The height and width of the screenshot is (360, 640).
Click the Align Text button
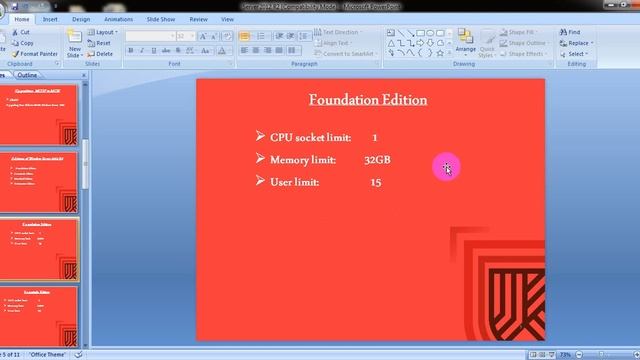click(334, 43)
